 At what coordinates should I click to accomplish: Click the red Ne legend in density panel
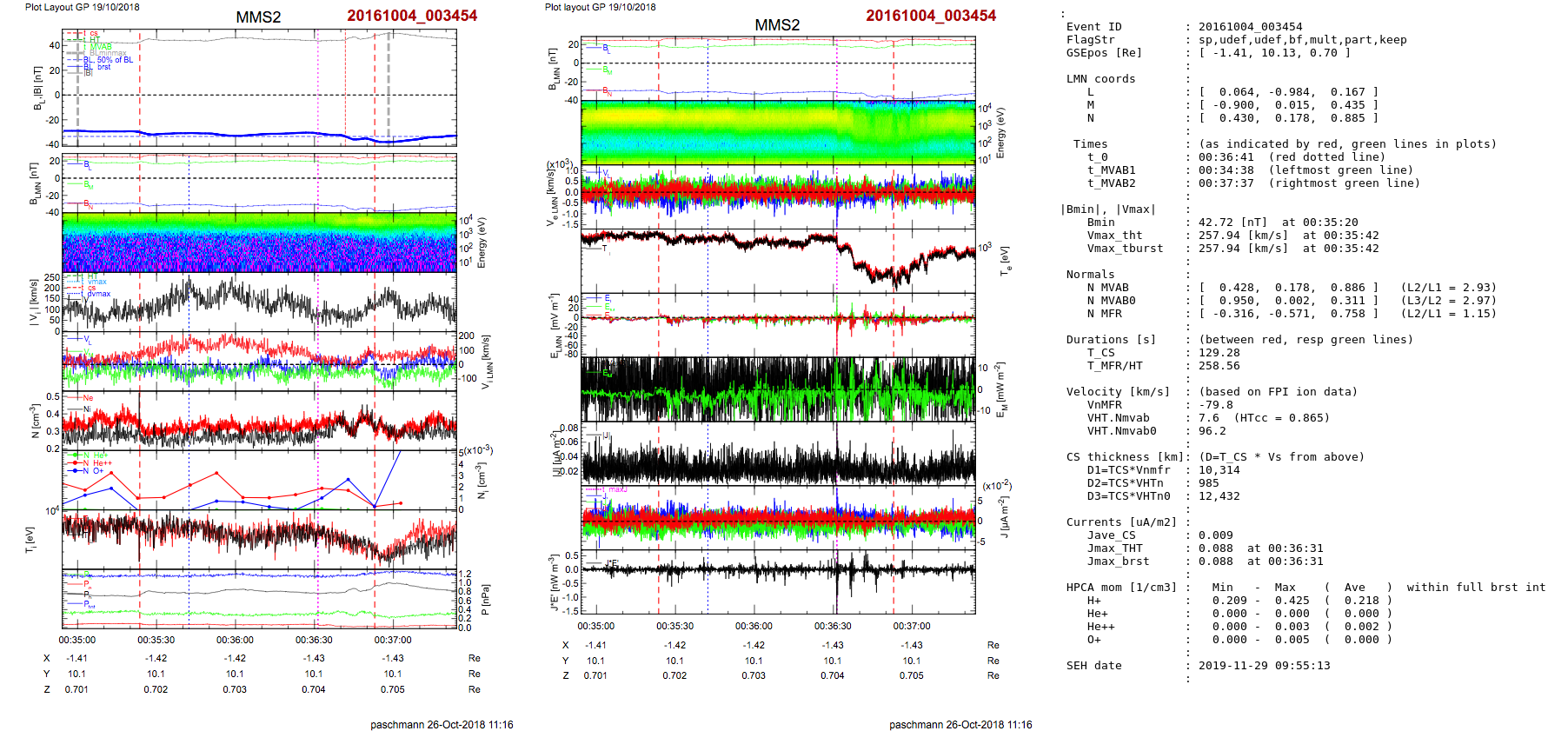87,398
